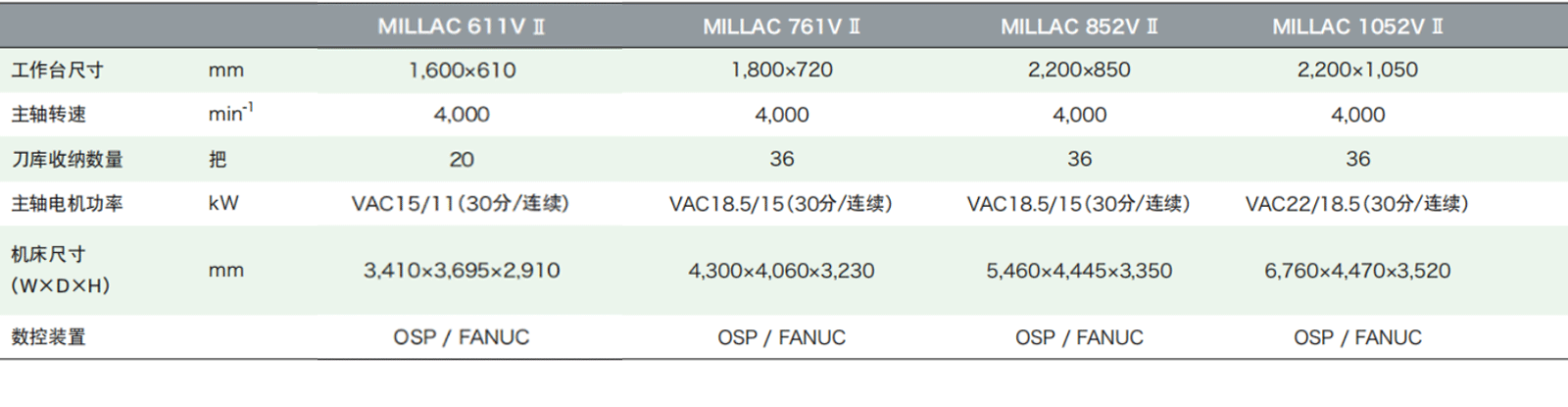Click the MILLAC 761V II column header
Viewport: 1568px width, 407px height.
(x=781, y=26)
